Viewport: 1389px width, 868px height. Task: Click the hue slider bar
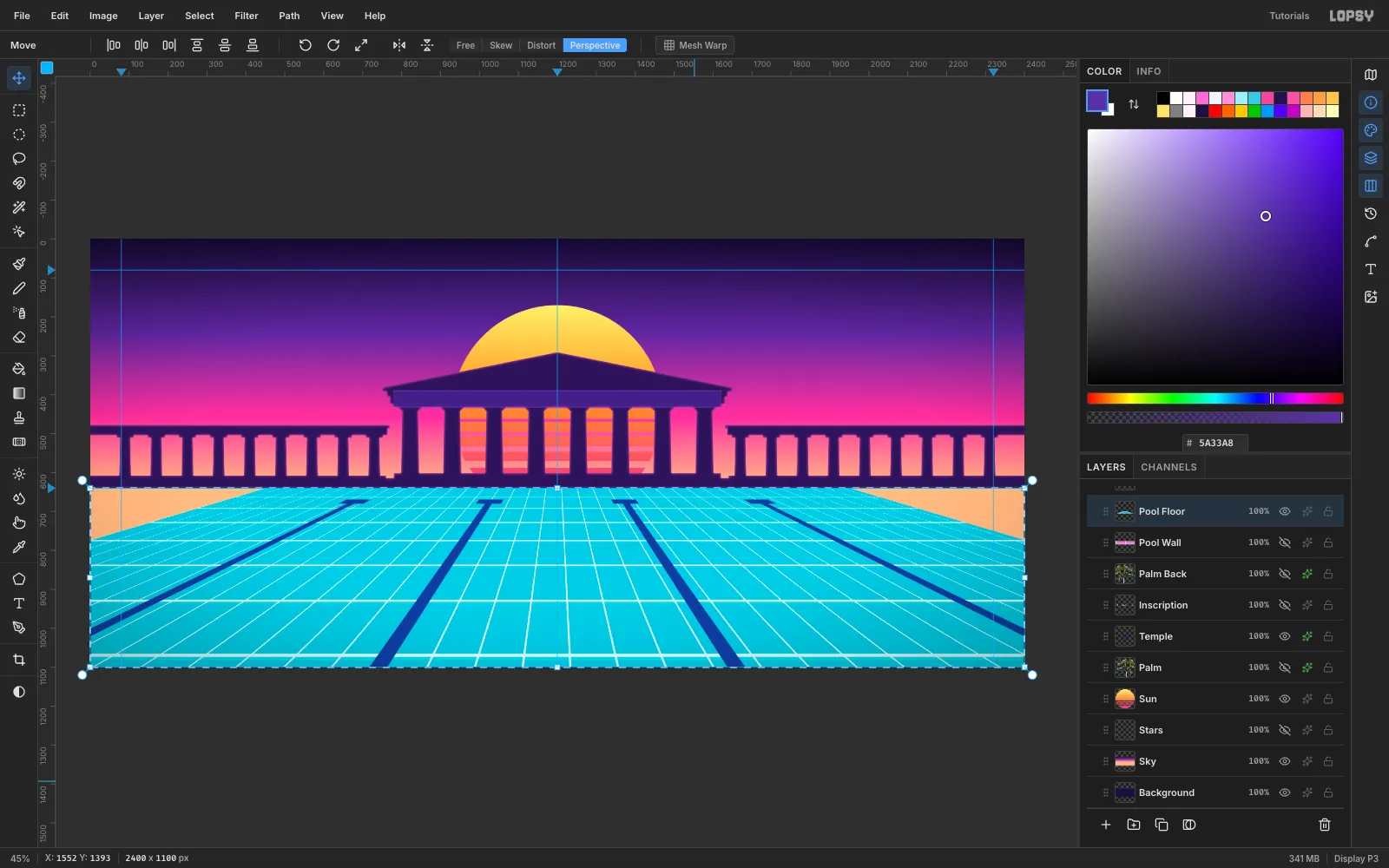1215,398
